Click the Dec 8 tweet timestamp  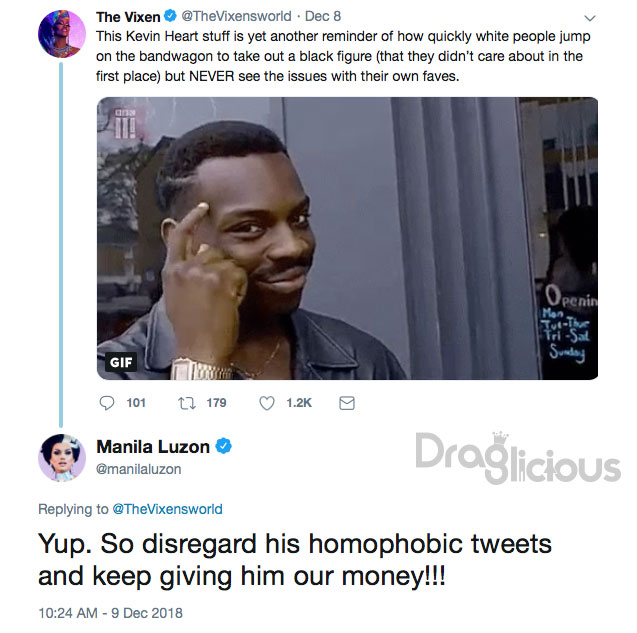323,16
